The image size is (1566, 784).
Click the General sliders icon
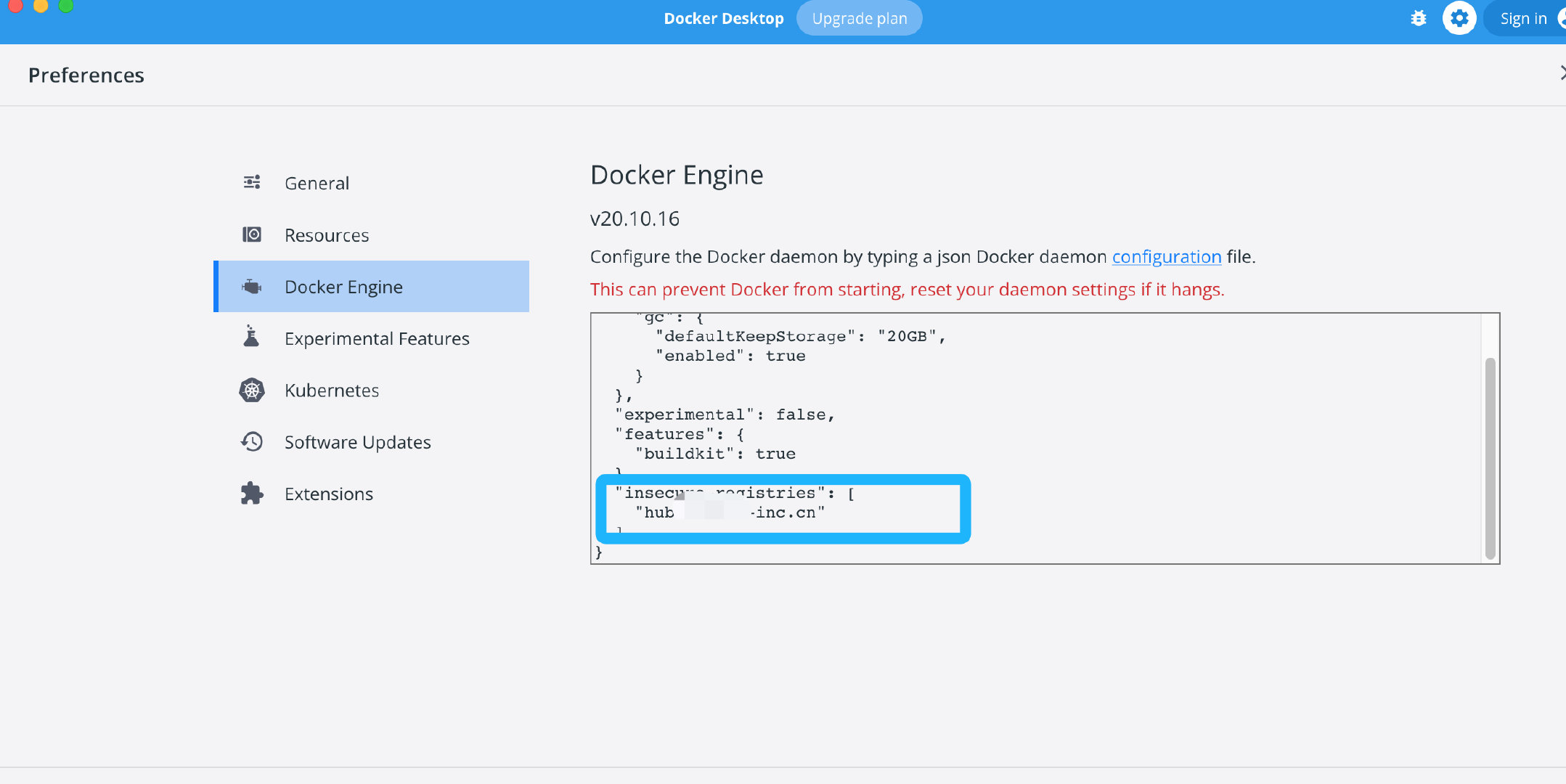click(252, 182)
